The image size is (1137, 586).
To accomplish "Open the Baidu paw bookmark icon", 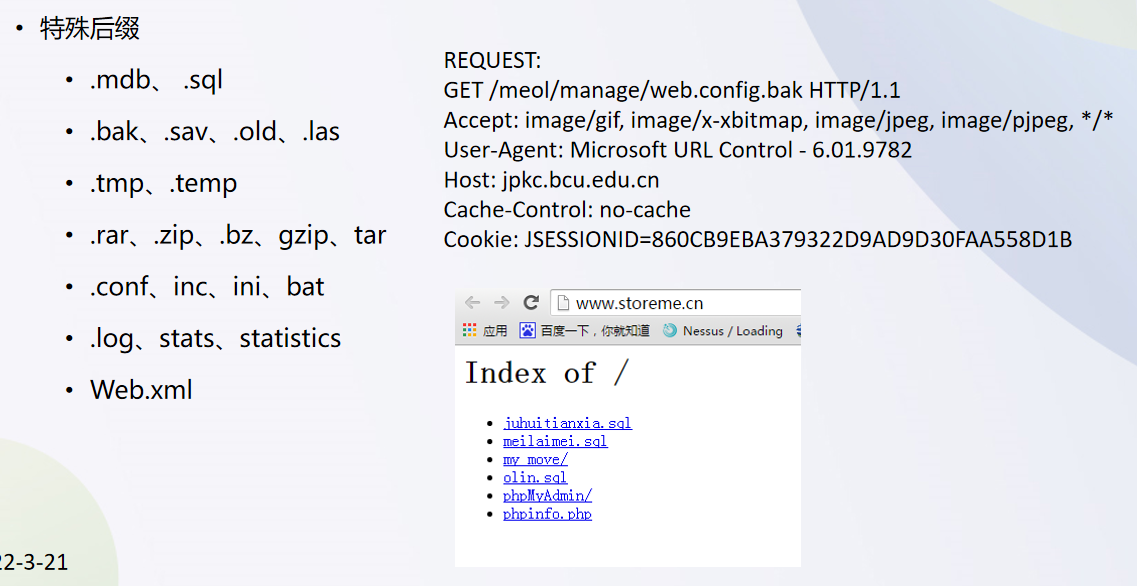I will 527,331.
